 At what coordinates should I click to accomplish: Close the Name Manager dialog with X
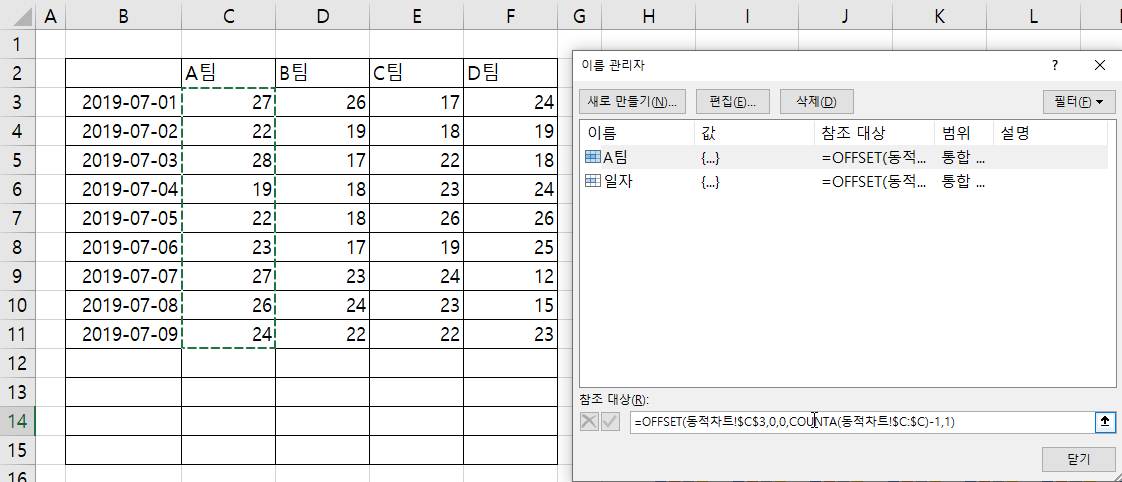tap(1100, 66)
